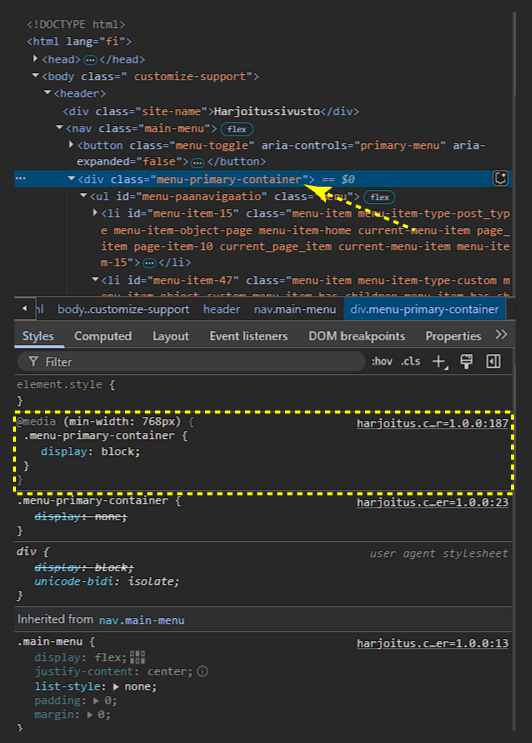
Task: Open flexbox editor icon beside display: flex
Action: tap(137, 657)
